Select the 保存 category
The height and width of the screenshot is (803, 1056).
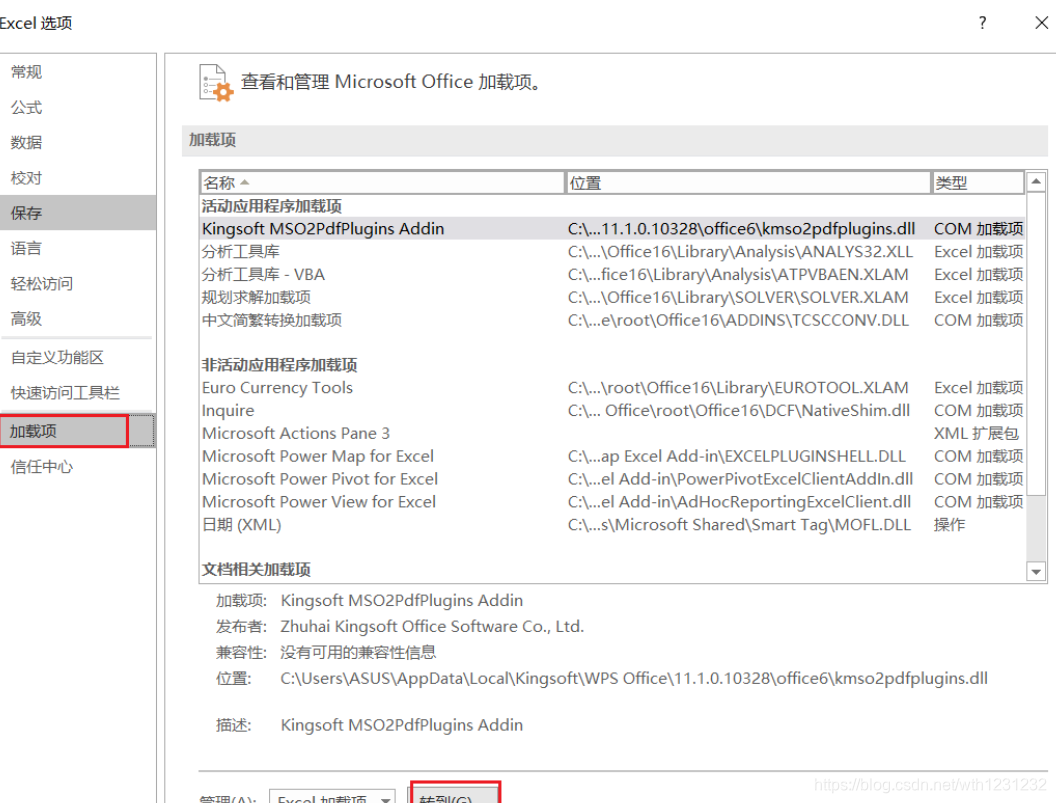(x=77, y=213)
